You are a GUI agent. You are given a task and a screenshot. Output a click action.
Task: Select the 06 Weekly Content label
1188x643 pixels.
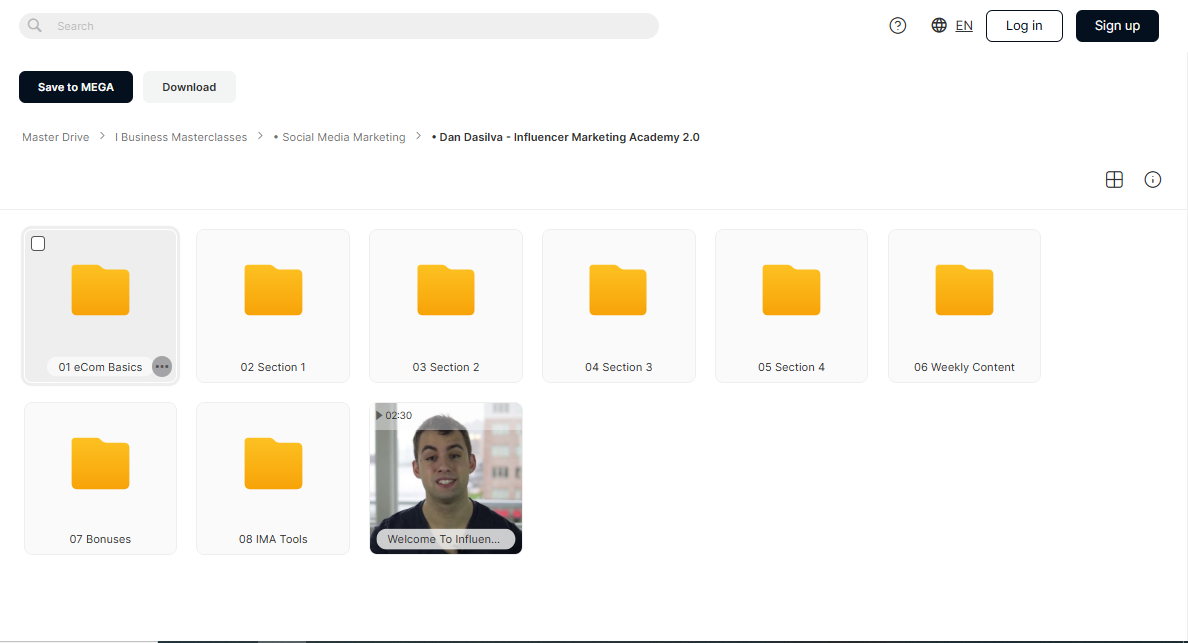tap(964, 367)
